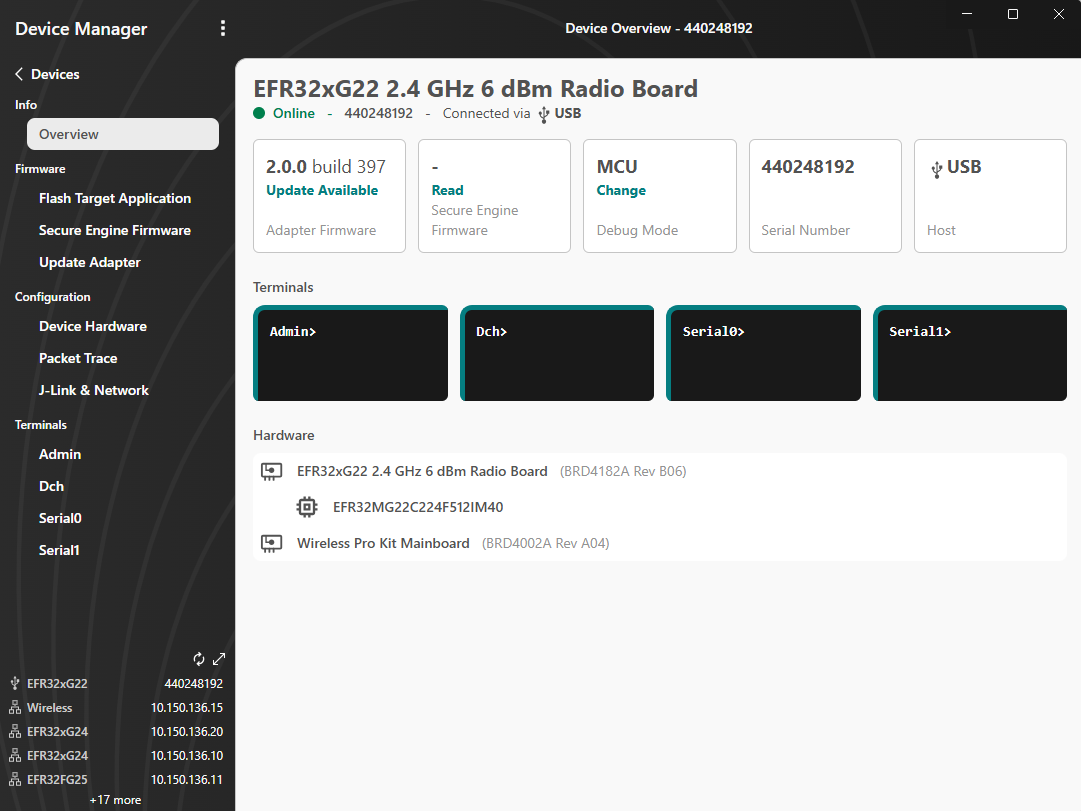
Task: Refresh the device list icon
Action: click(199, 659)
